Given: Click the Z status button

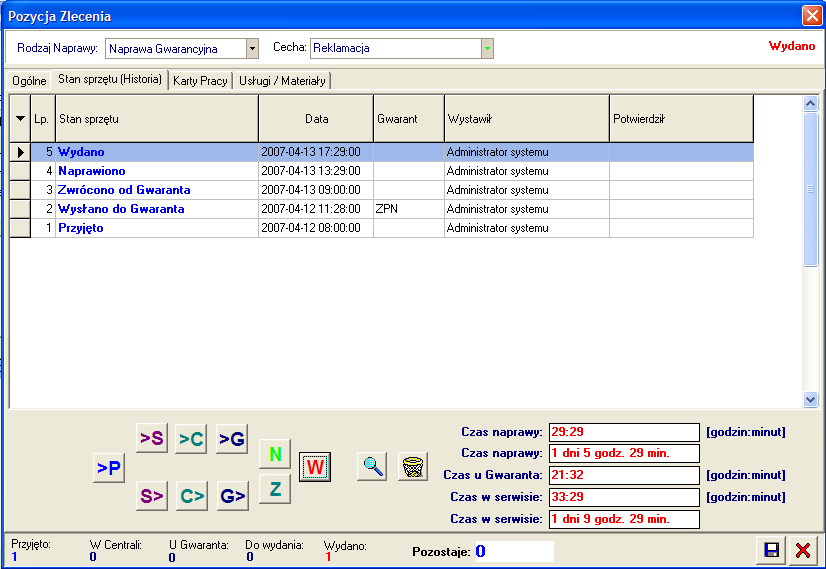Looking at the screenshot, I should [275, 489].
